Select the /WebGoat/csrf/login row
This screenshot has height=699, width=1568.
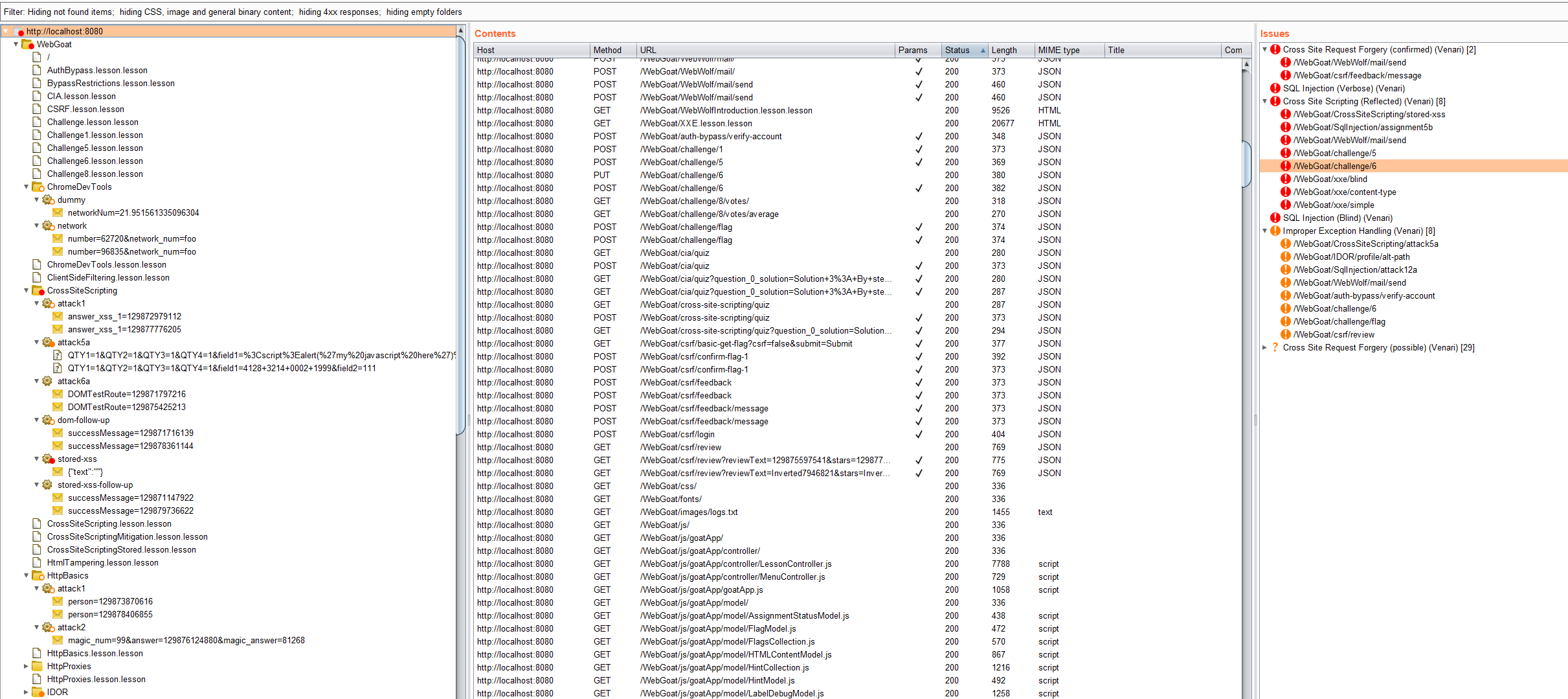(858, 434)
